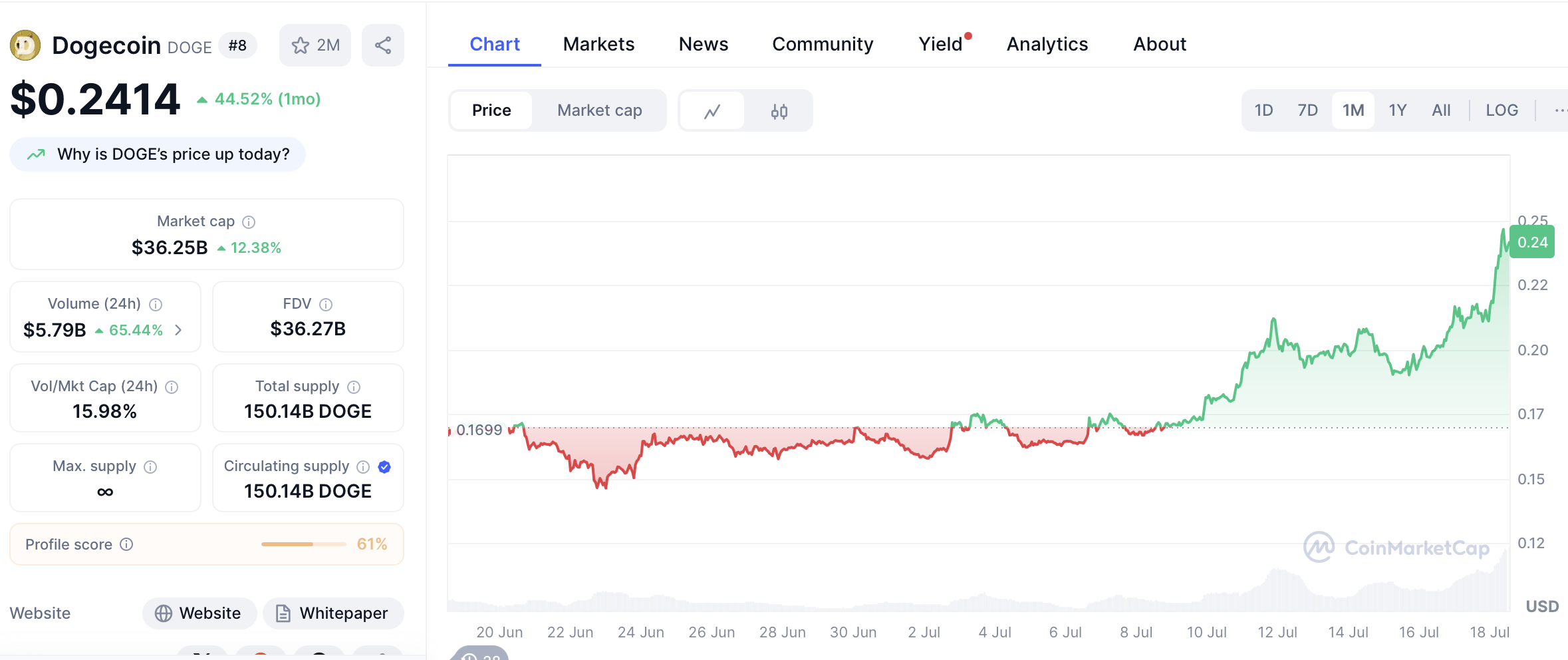Click the star watchlist icon
The width and height of the screenshot is (1568, 660).
301,45
